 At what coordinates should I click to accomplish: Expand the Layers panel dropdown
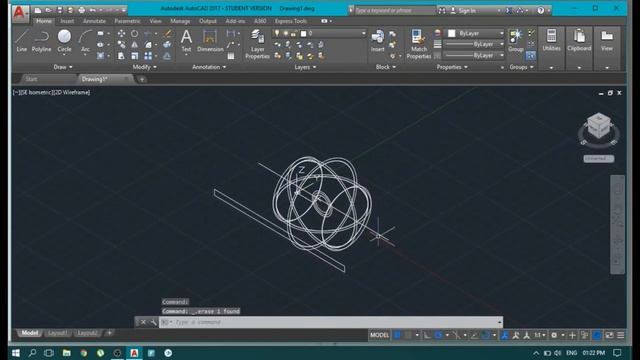point(305,67)
